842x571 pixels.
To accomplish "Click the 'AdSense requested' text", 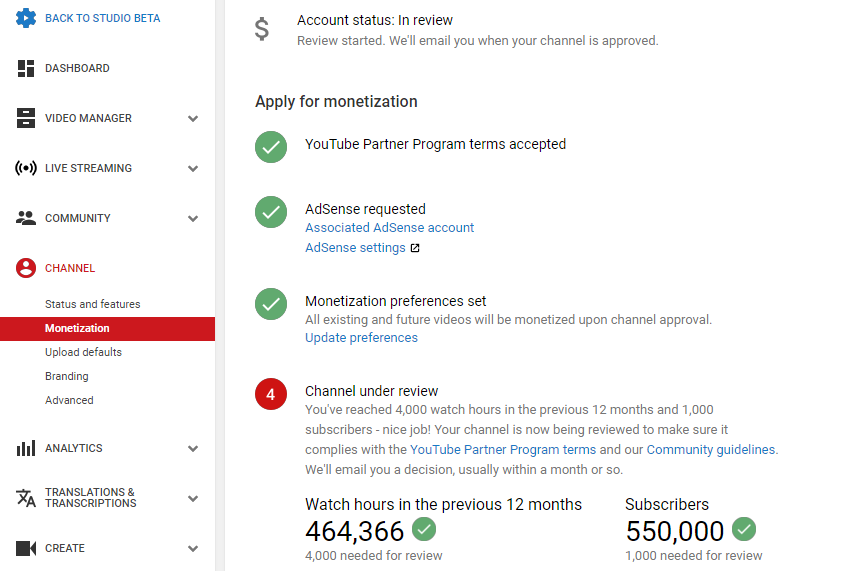I will [x=365, y=209].
